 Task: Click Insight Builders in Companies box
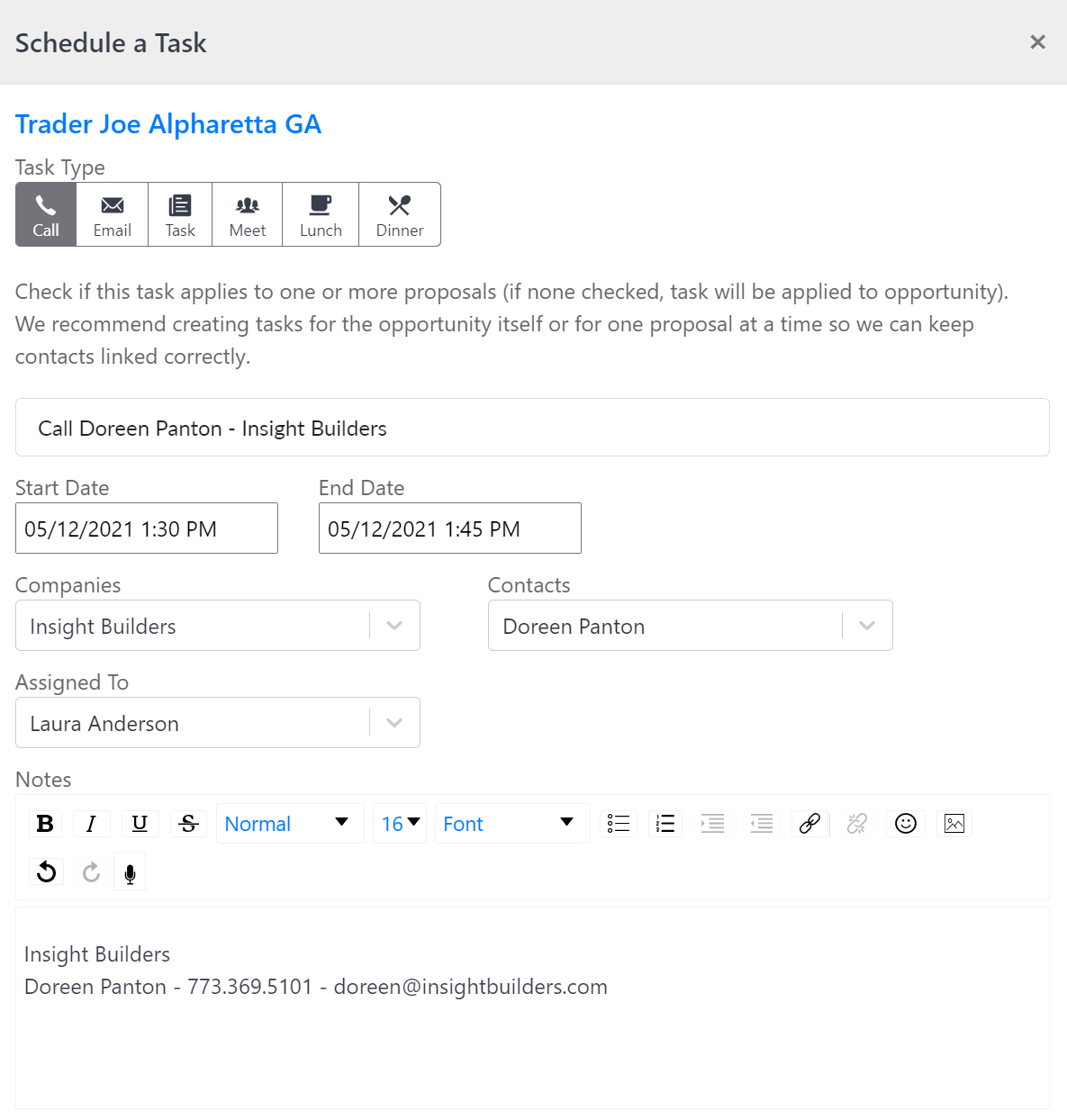(103, 627)
